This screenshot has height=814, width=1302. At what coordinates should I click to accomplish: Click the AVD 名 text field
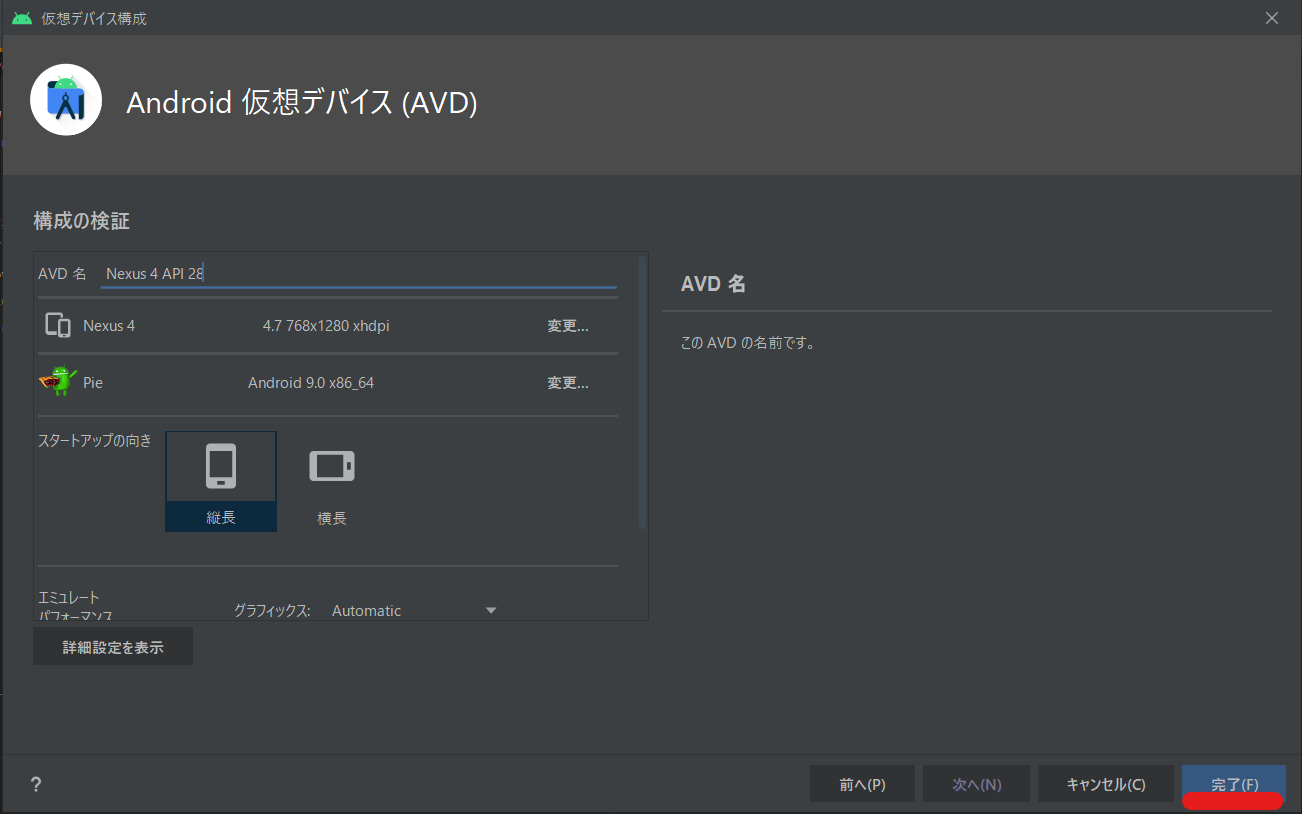(358, 273)
